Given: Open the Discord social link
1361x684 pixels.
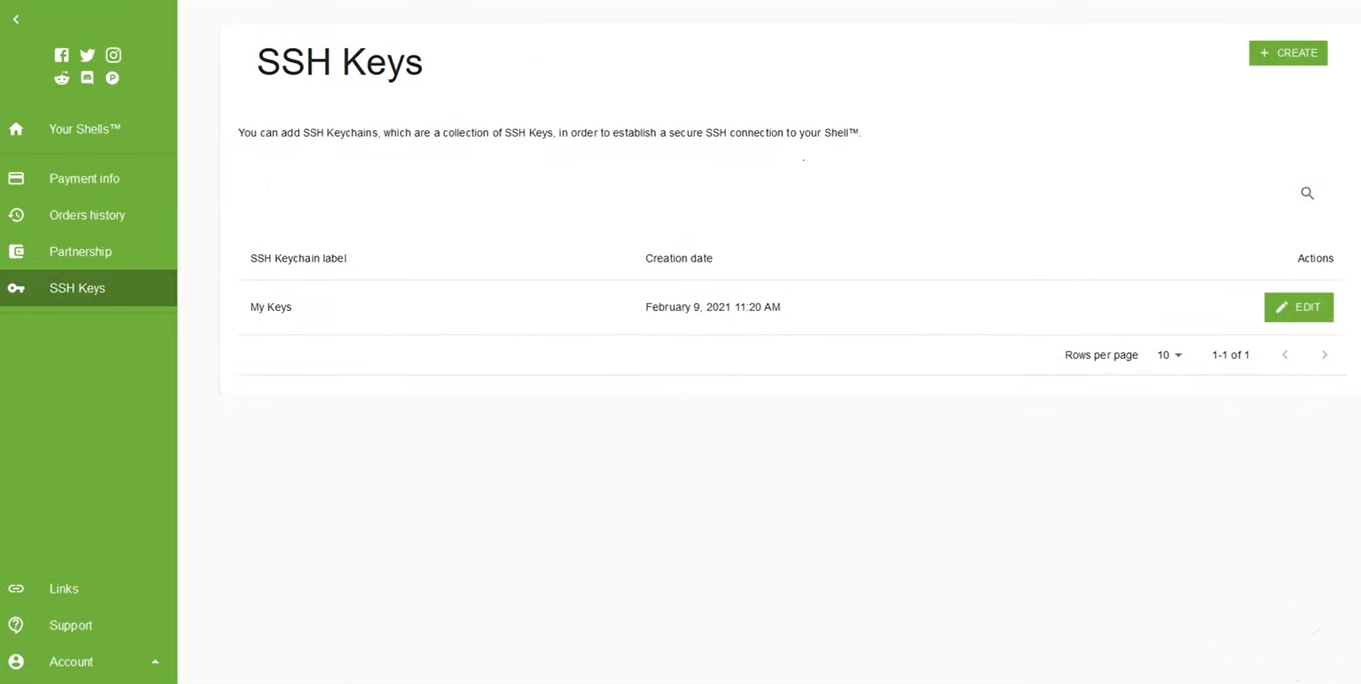Looking at the screenshot, I should click(x=87, y=78).
